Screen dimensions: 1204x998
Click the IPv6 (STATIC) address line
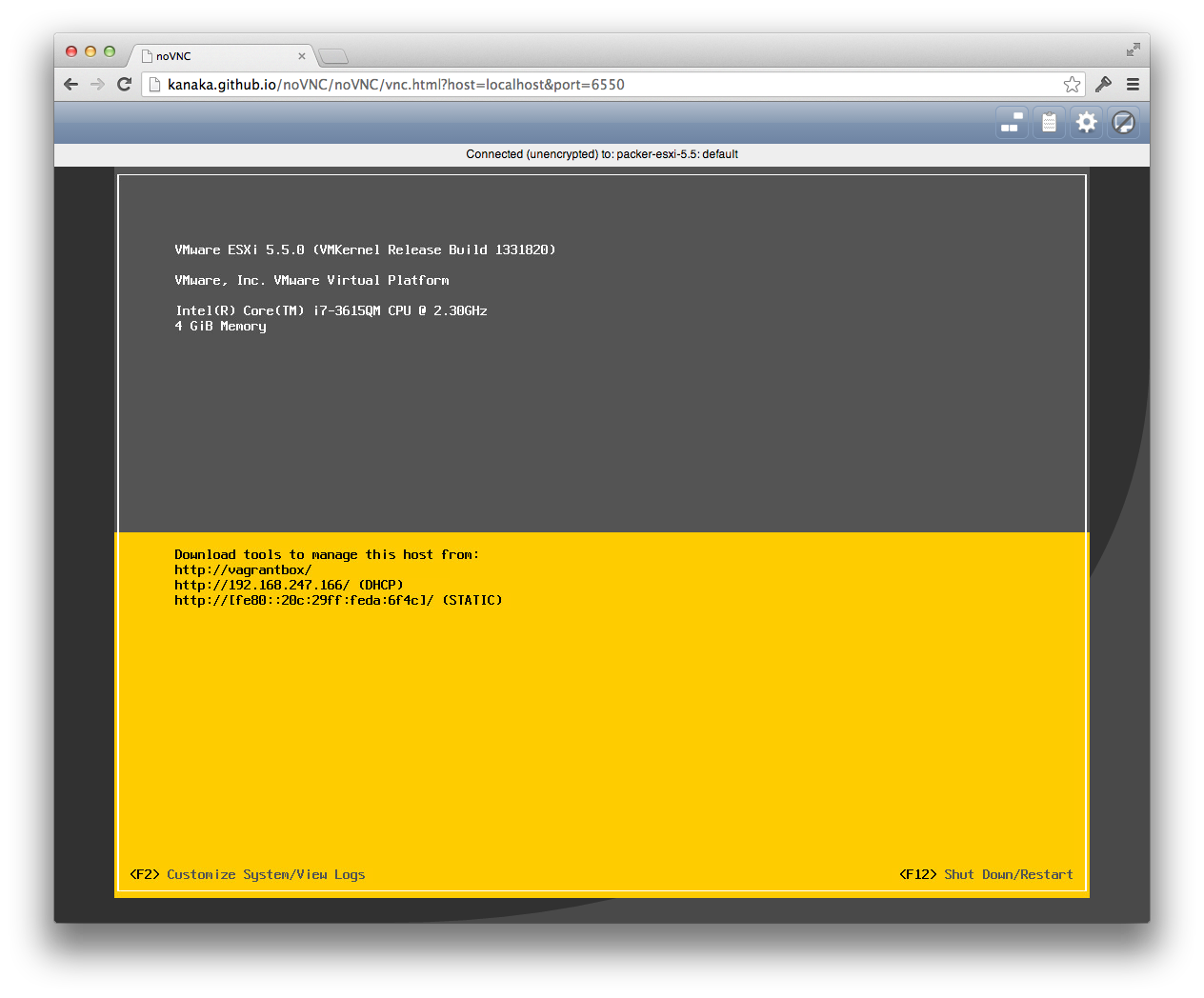point(338,600)
